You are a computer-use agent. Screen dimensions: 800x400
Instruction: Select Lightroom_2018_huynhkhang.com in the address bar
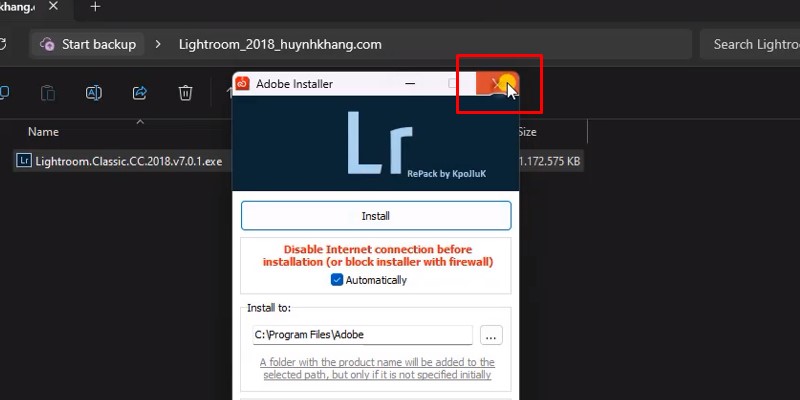[279, 44]
